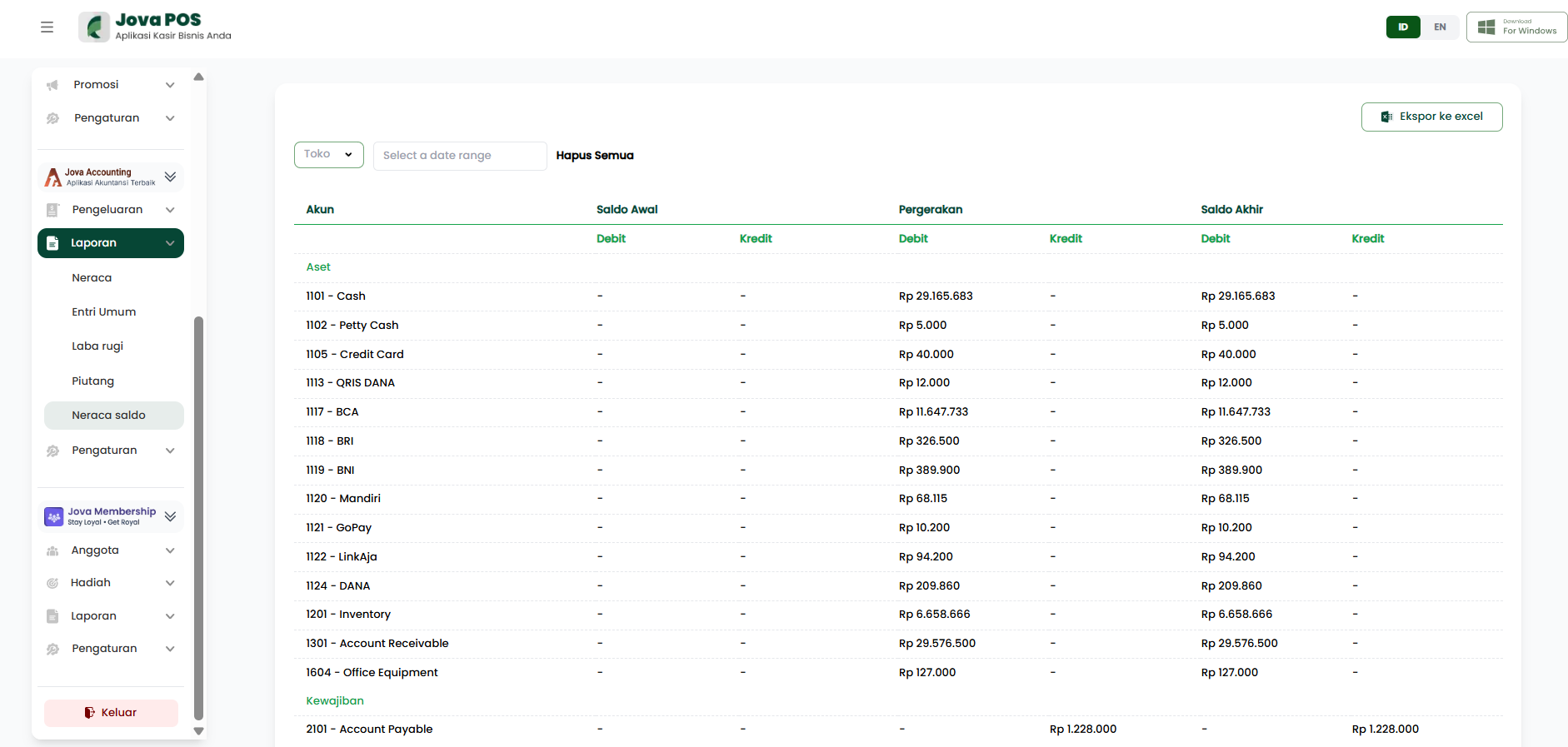
Task: Click the Aset section heading
Action: [x=318, y=267]
